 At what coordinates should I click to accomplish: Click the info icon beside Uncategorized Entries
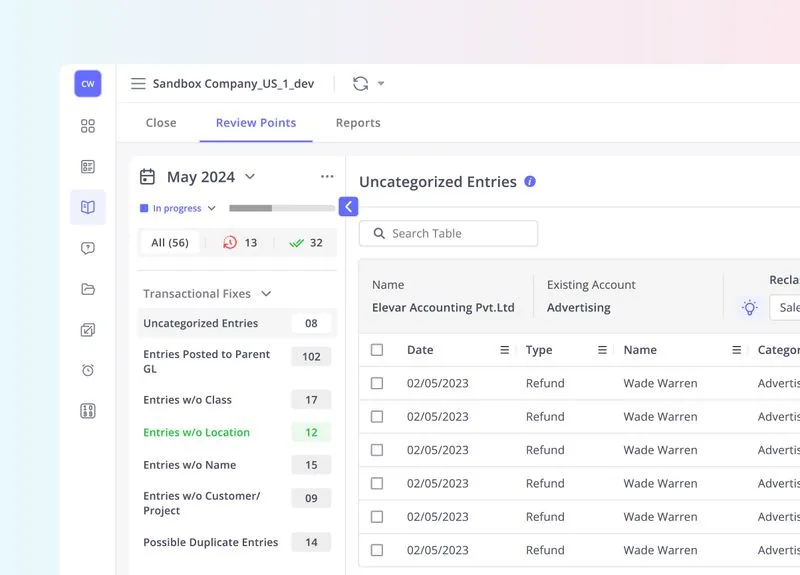point(530,182)
